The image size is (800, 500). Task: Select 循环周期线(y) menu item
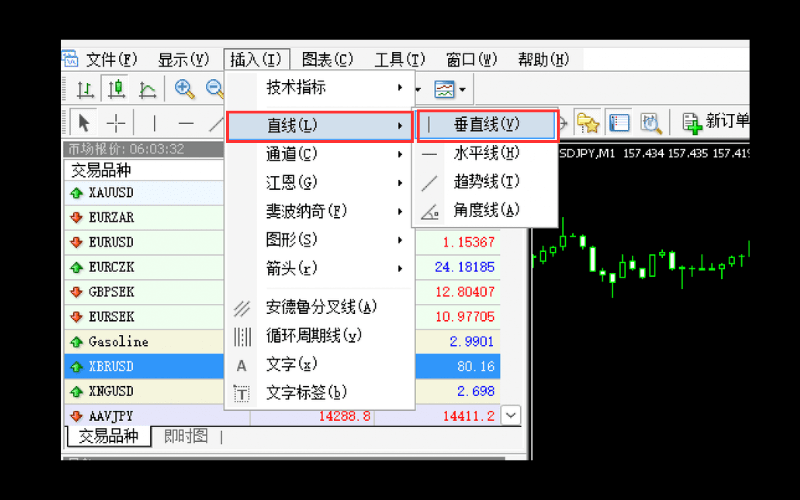point(319,336)
